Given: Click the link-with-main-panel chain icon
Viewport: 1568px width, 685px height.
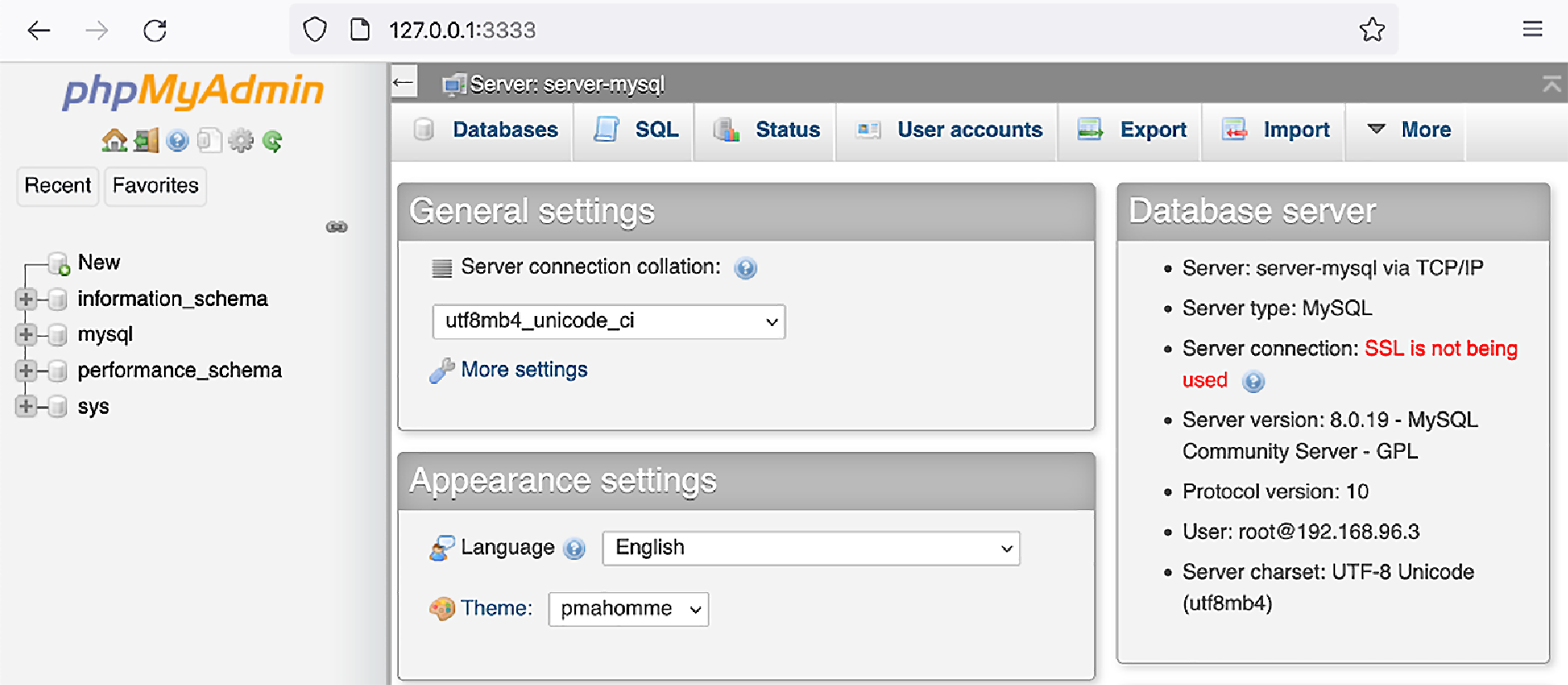Looking at the screenshot, I should pos(336,226).
